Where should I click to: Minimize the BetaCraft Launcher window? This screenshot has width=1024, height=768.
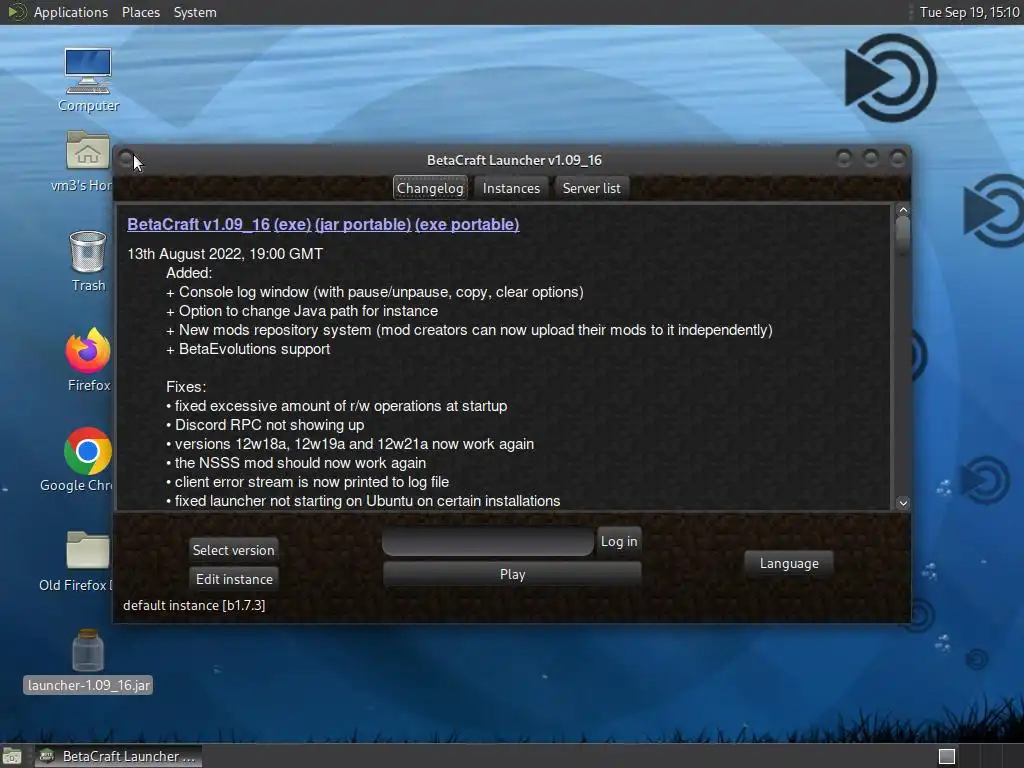pos(844,158)
